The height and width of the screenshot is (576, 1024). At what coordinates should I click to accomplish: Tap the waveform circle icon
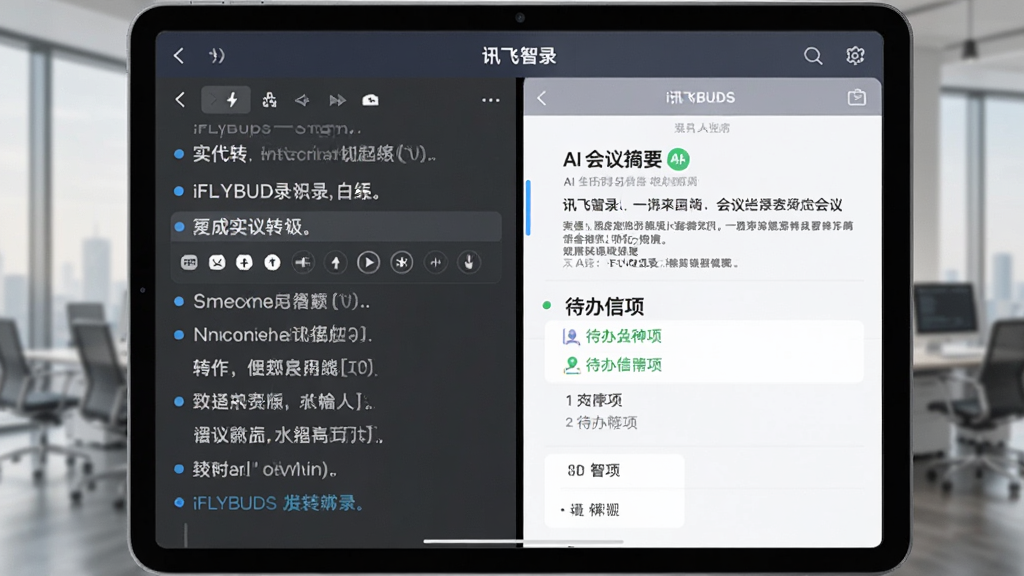coord(436,263)
